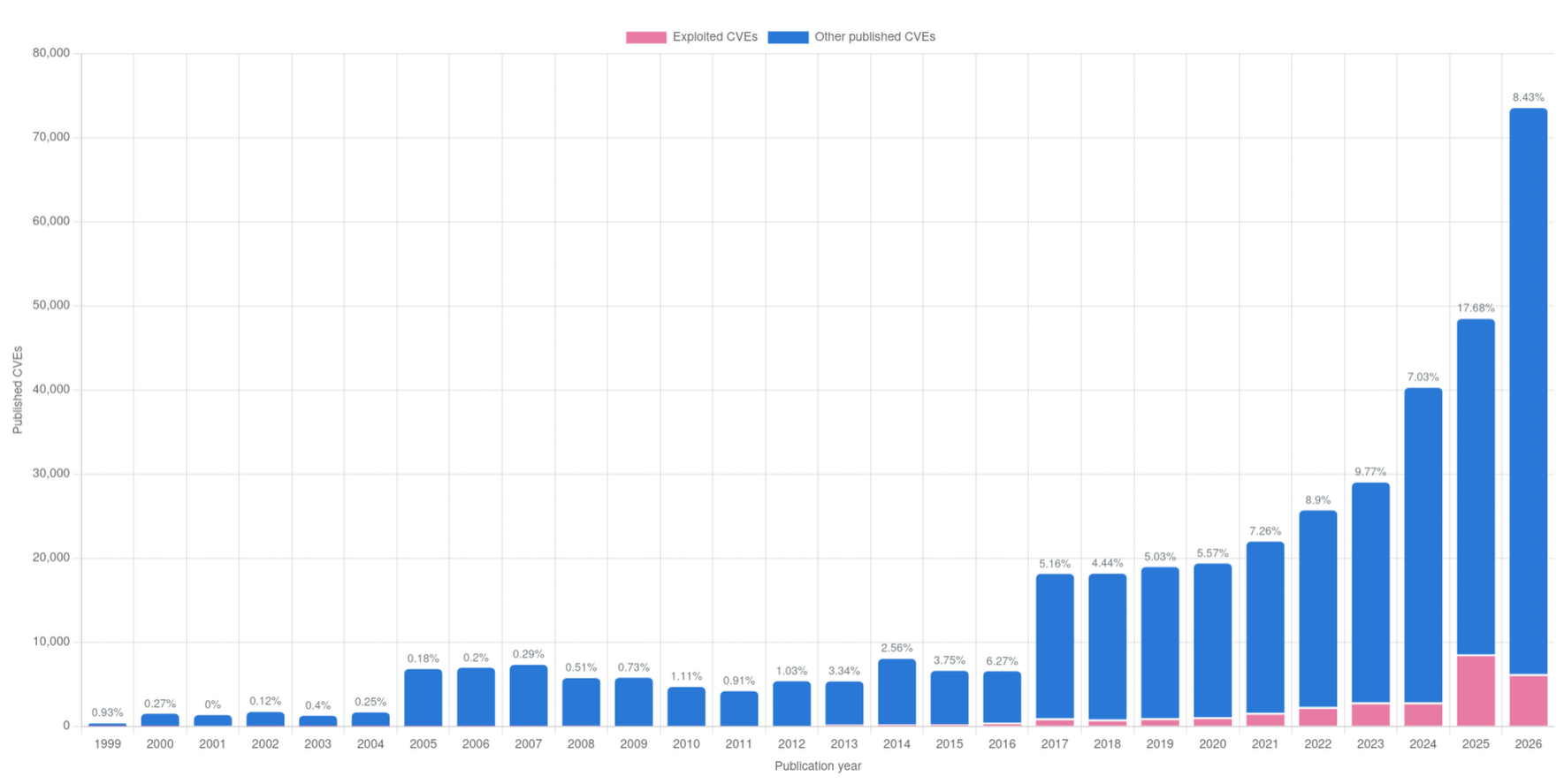Click the blue bar for 2012

click(x=791, y=704)
